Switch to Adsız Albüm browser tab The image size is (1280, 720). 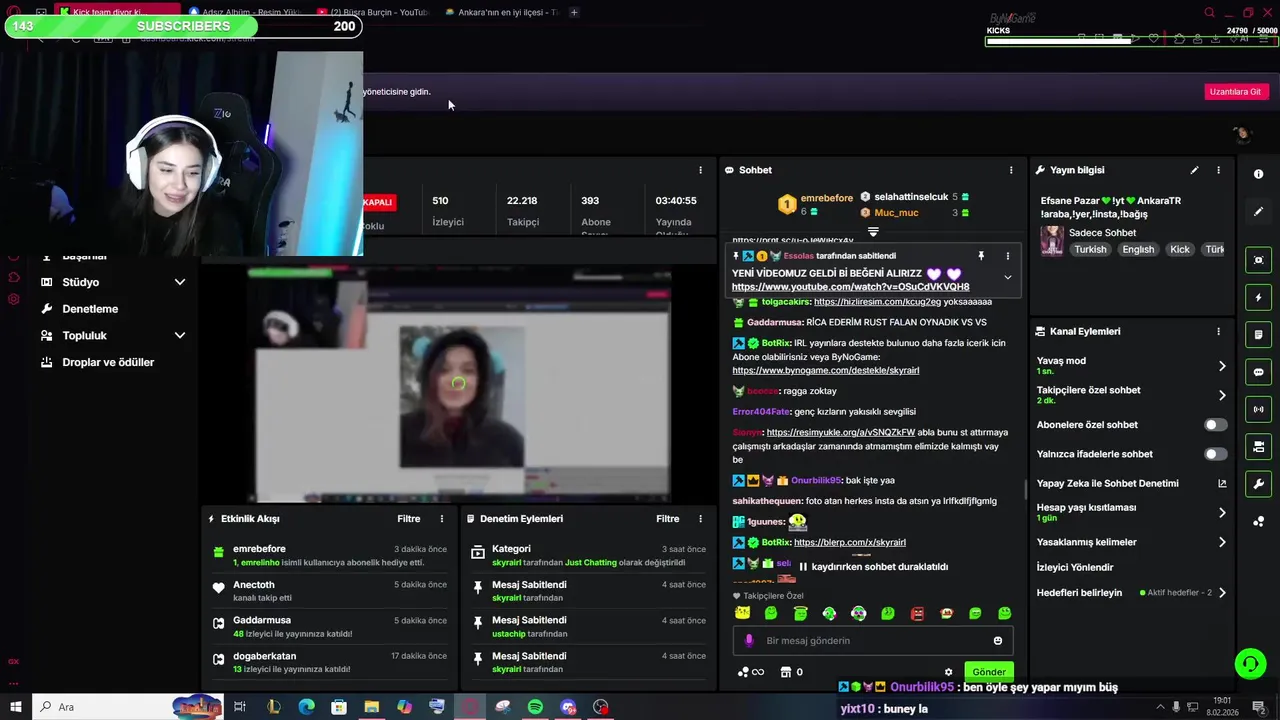tap(245, 12)
